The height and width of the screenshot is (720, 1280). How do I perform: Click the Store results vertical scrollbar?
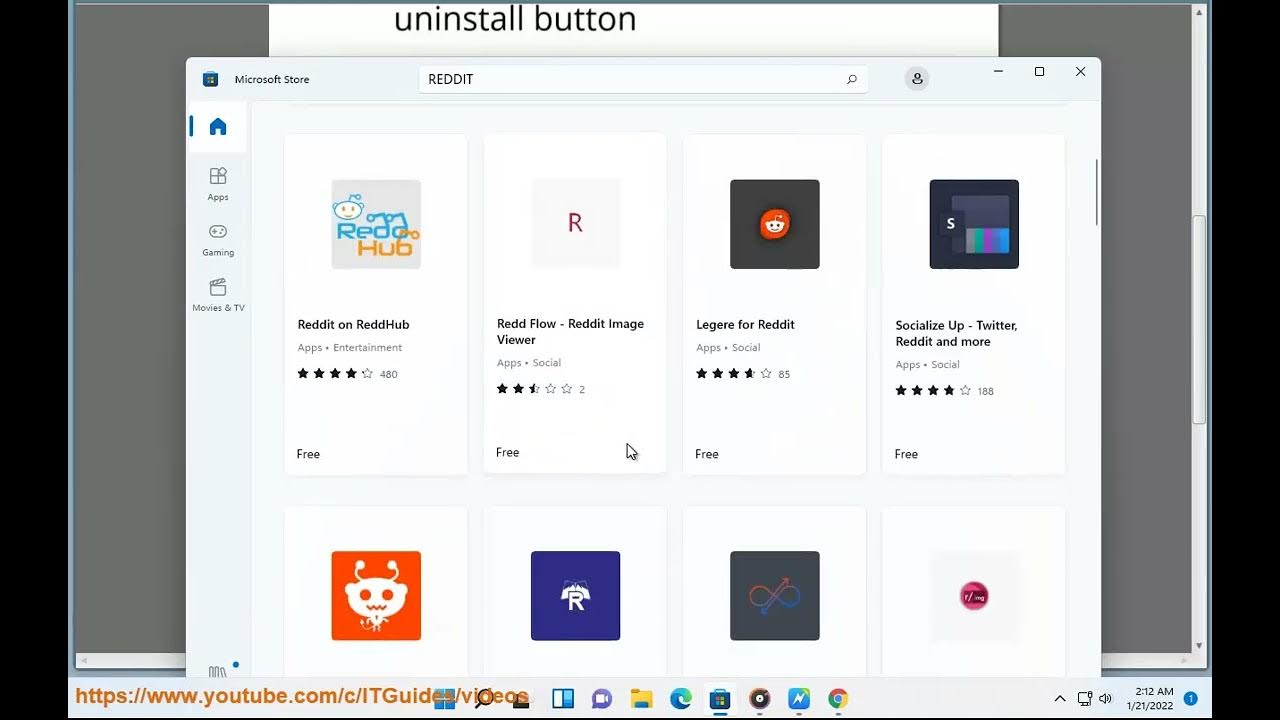(x=1097, y=192)
